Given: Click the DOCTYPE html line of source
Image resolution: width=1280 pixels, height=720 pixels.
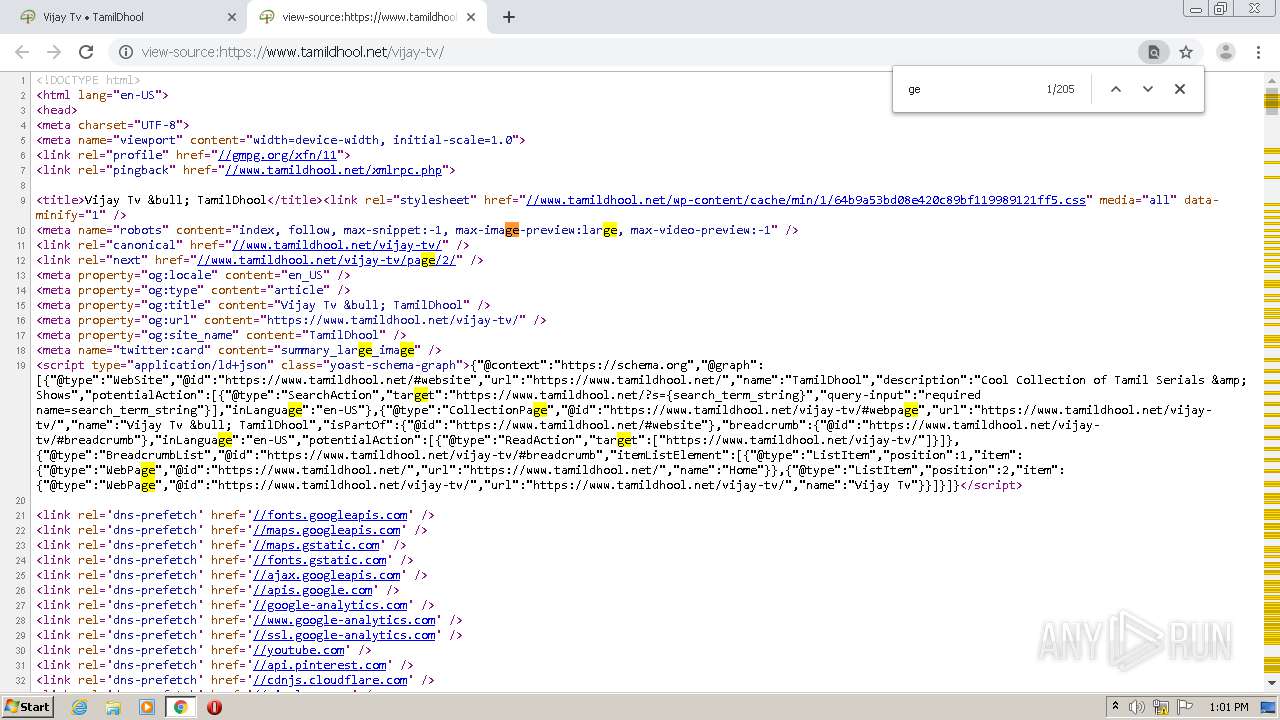Looking at the screenshot, I should pos(88,80).
